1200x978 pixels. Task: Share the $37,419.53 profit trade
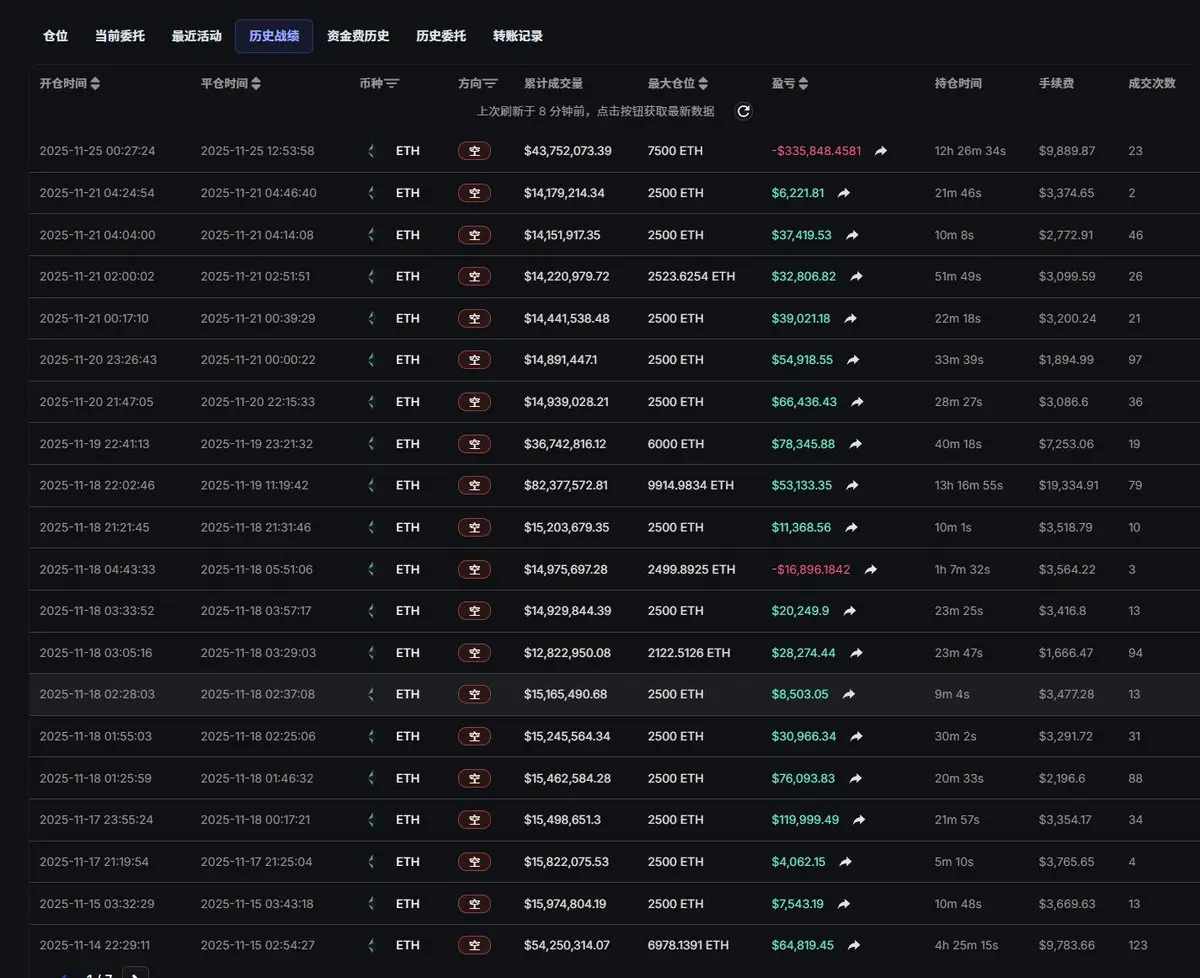click(852, 235)
